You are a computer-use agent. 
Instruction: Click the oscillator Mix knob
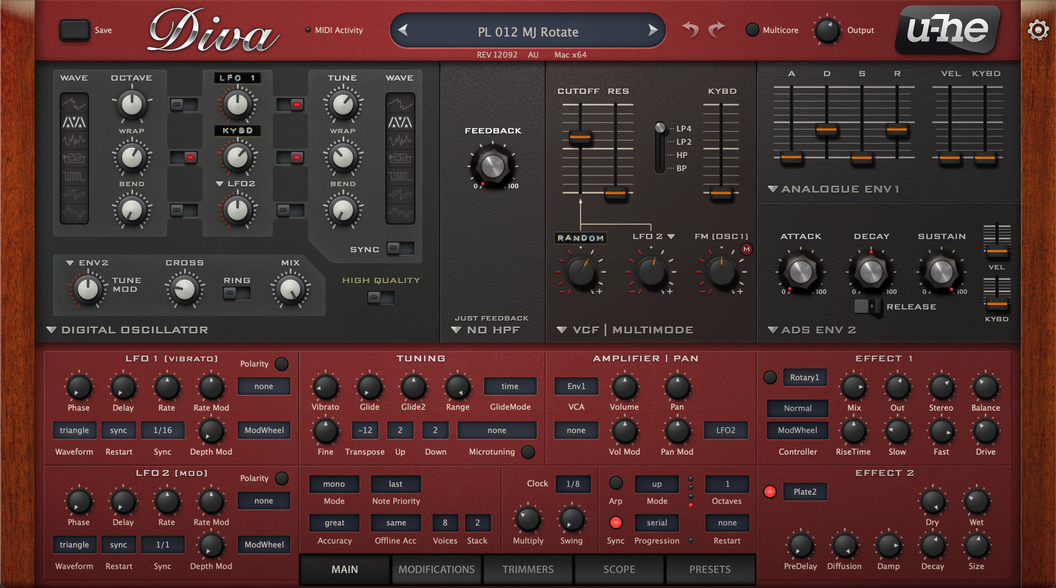pyautogui.click(x=290, y=289)
